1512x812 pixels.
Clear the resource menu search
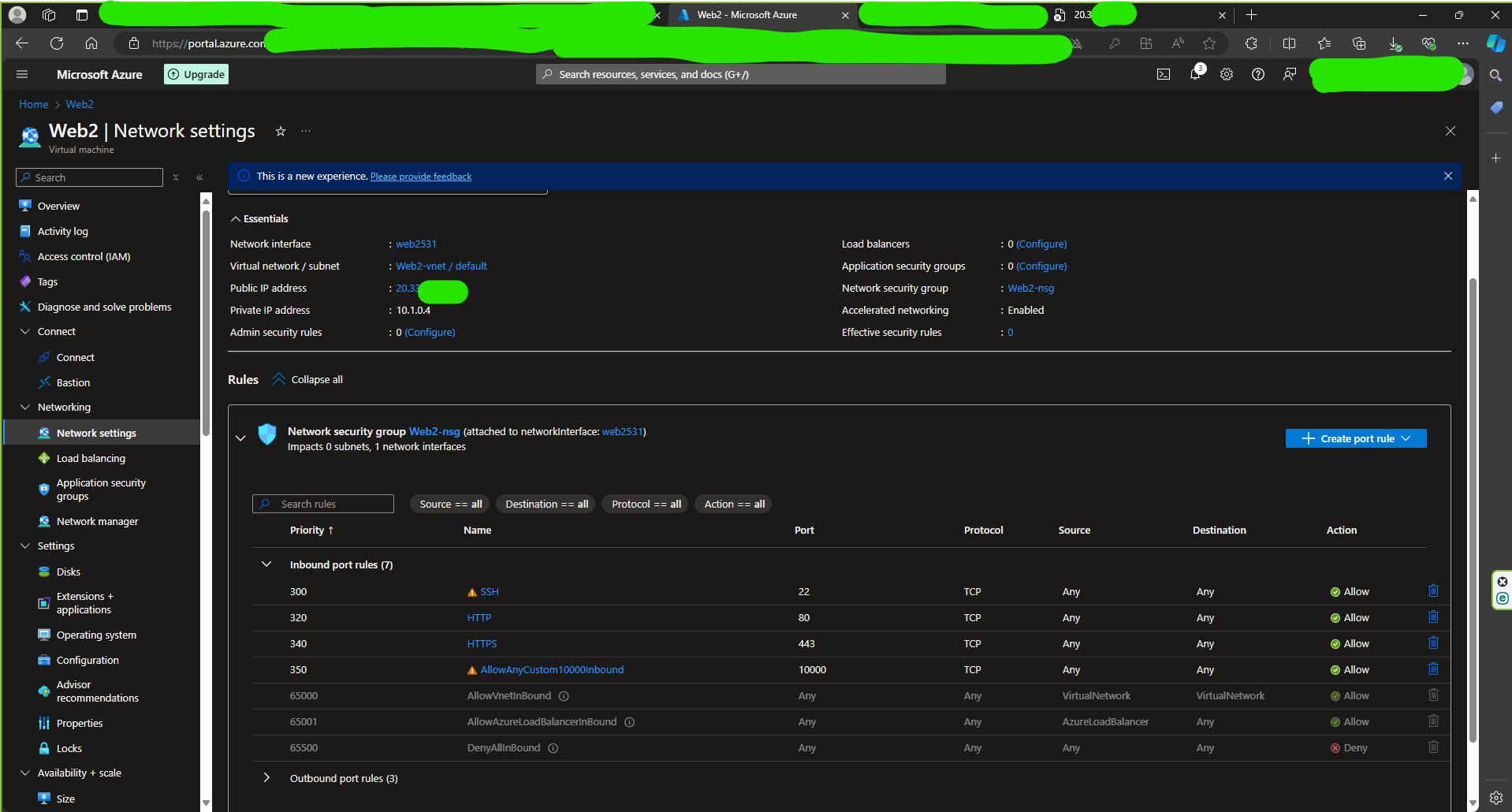(176, 177)
